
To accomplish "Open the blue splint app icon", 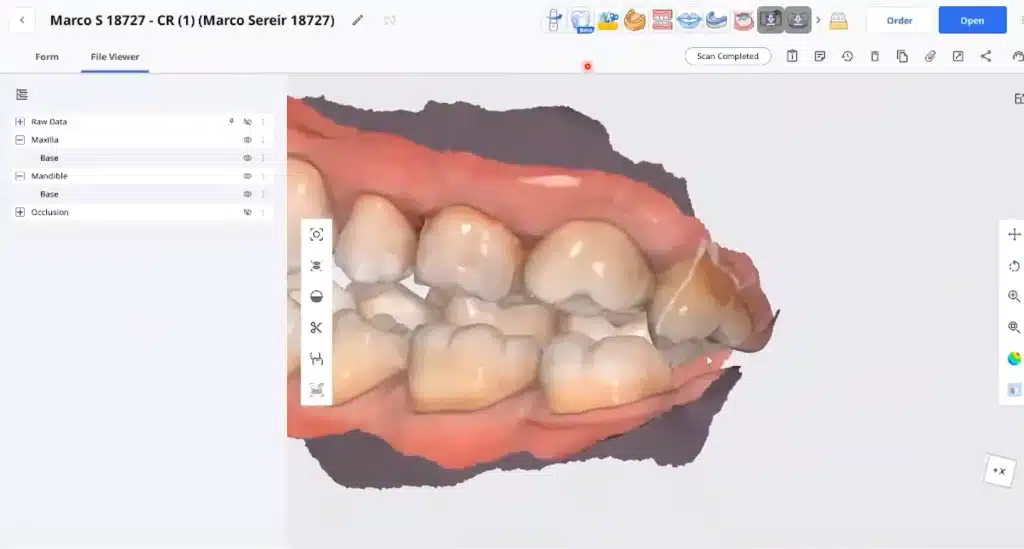I will (x=716, y=20).
